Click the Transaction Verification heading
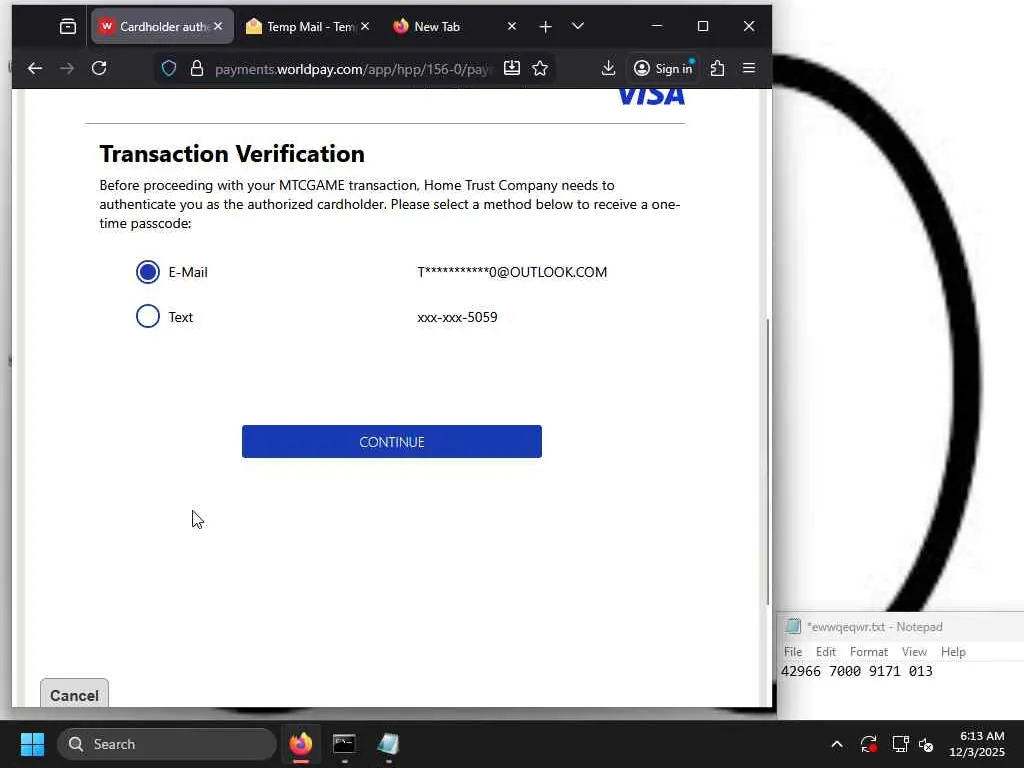 tap(232, 154)
